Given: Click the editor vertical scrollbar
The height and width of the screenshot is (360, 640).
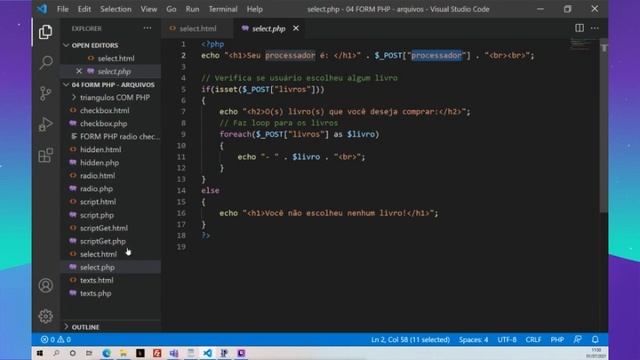Looking at the screenshot, I should (604, 127).
